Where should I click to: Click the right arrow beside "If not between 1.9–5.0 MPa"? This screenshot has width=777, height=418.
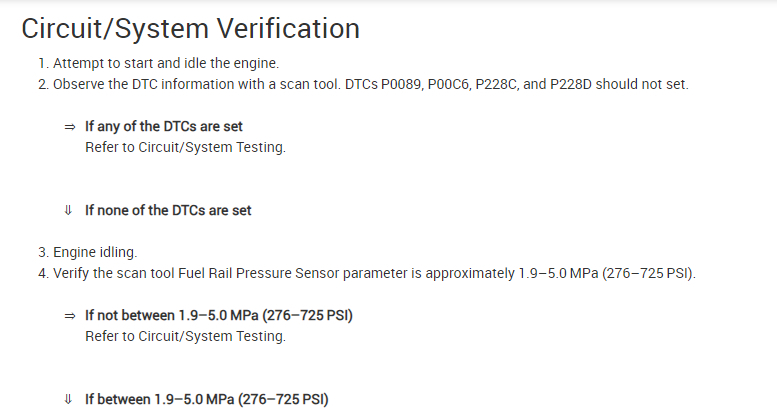coord(70,316)
